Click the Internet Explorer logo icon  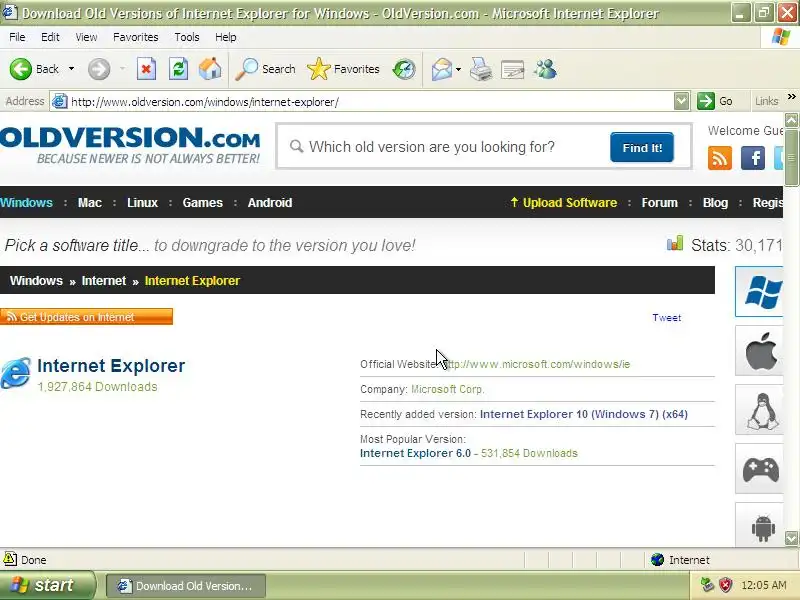15,373
